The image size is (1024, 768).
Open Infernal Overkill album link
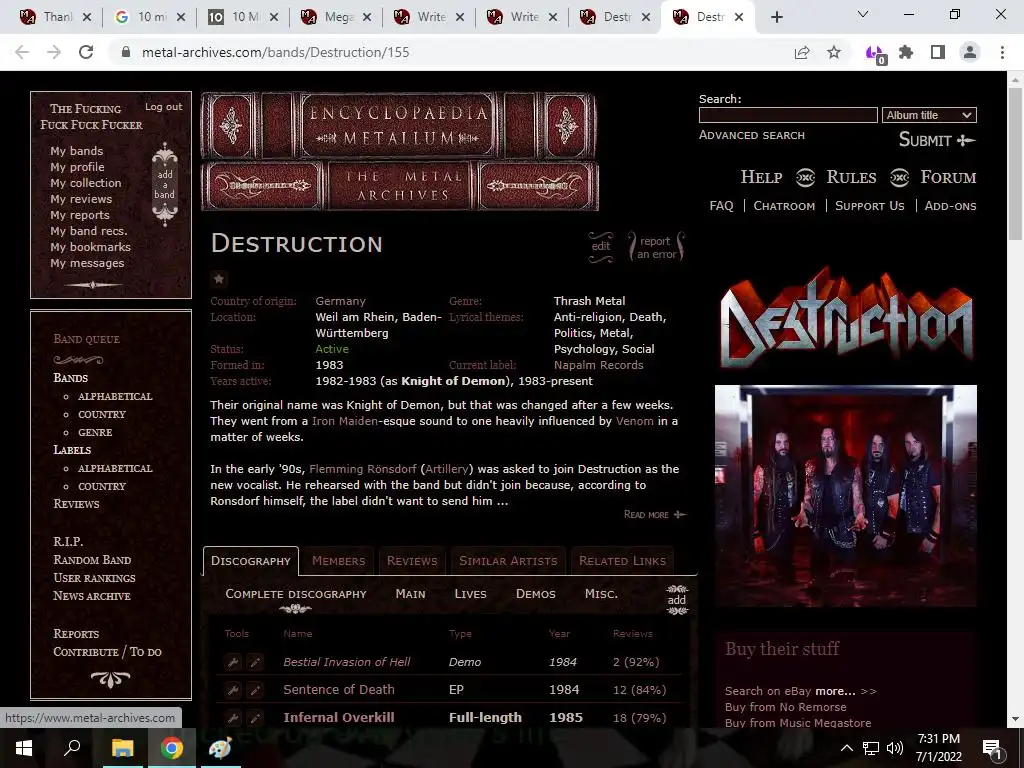point(339,717)
